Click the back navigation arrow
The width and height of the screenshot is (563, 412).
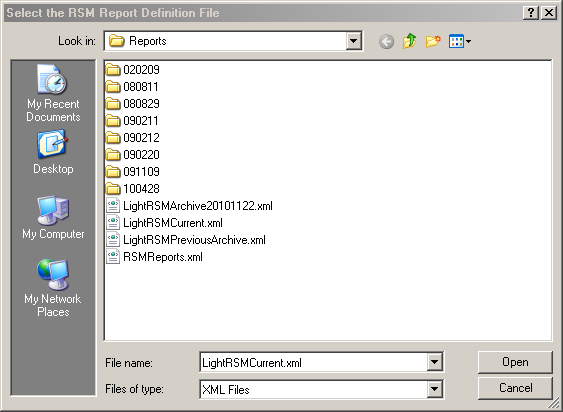[x=386, y=42]
